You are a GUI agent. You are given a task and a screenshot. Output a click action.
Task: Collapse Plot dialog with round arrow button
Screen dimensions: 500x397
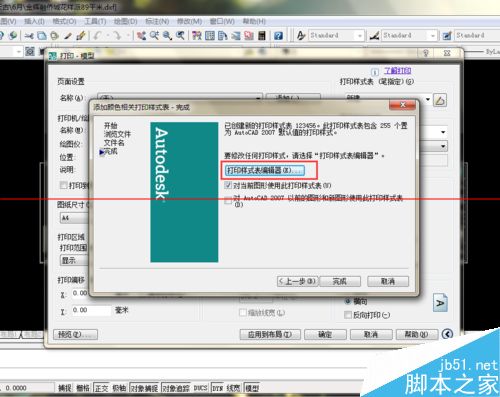tap(447, 334)
